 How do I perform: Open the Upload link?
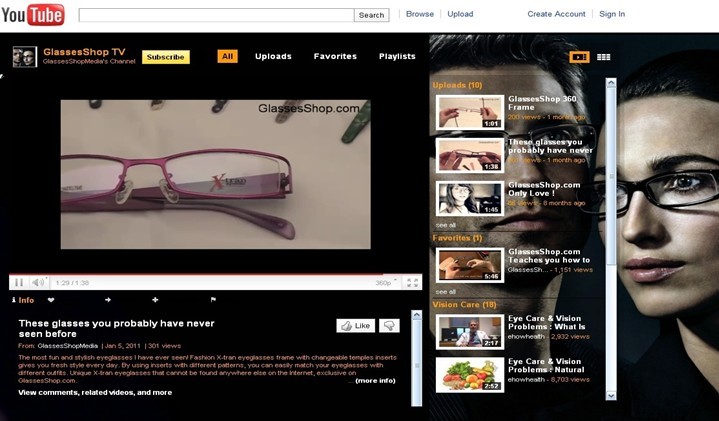[x=460, y=14]
